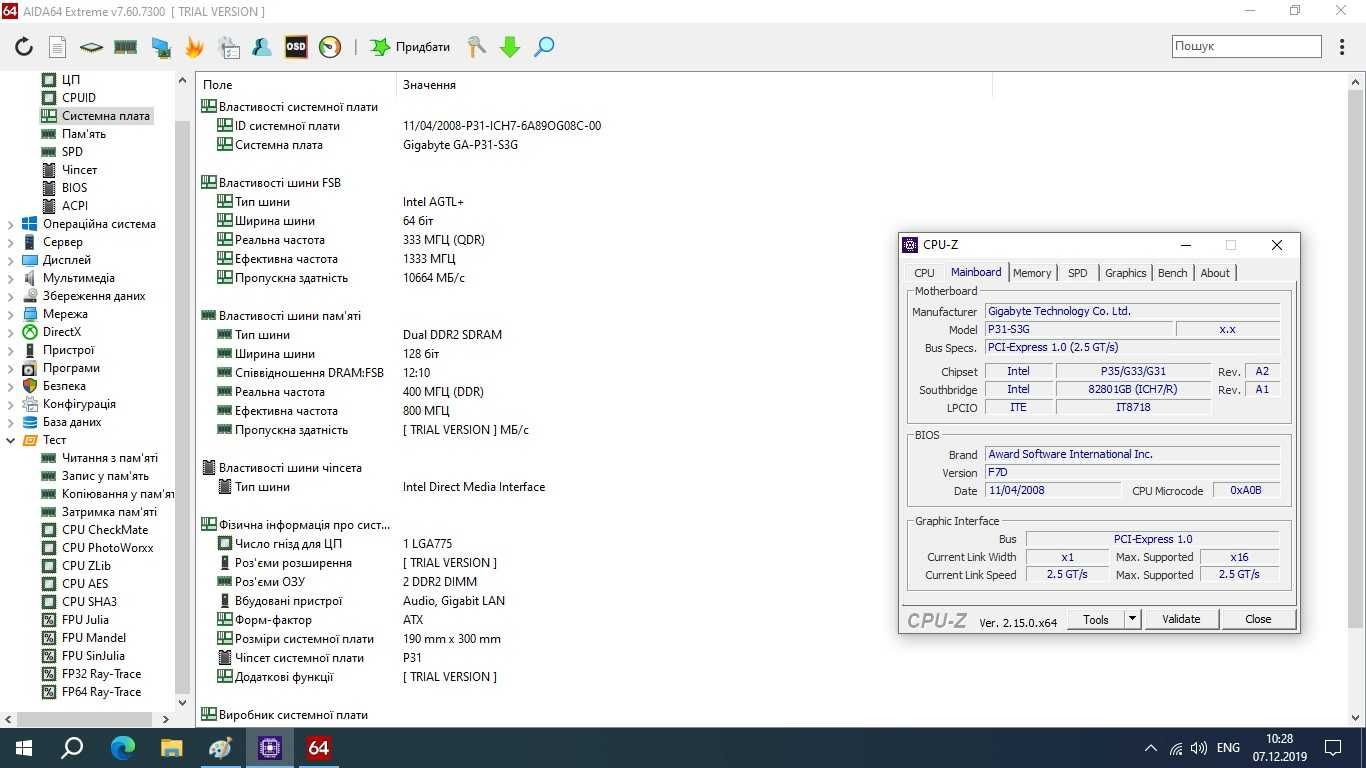The height and width of the screenshot is (768, 1366).
Task: Expand the Сервер tree node
Action: (11, 242)
